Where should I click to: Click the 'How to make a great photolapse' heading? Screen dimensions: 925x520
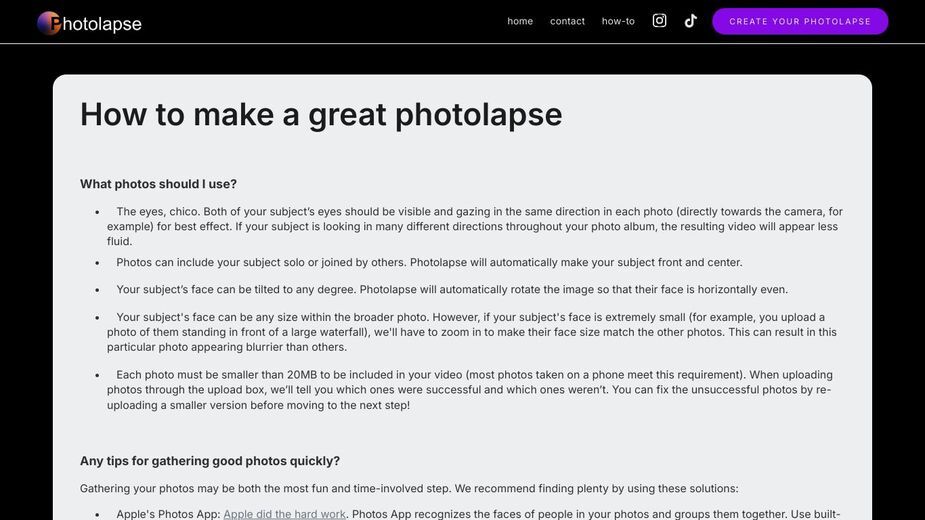coord(321,114)
